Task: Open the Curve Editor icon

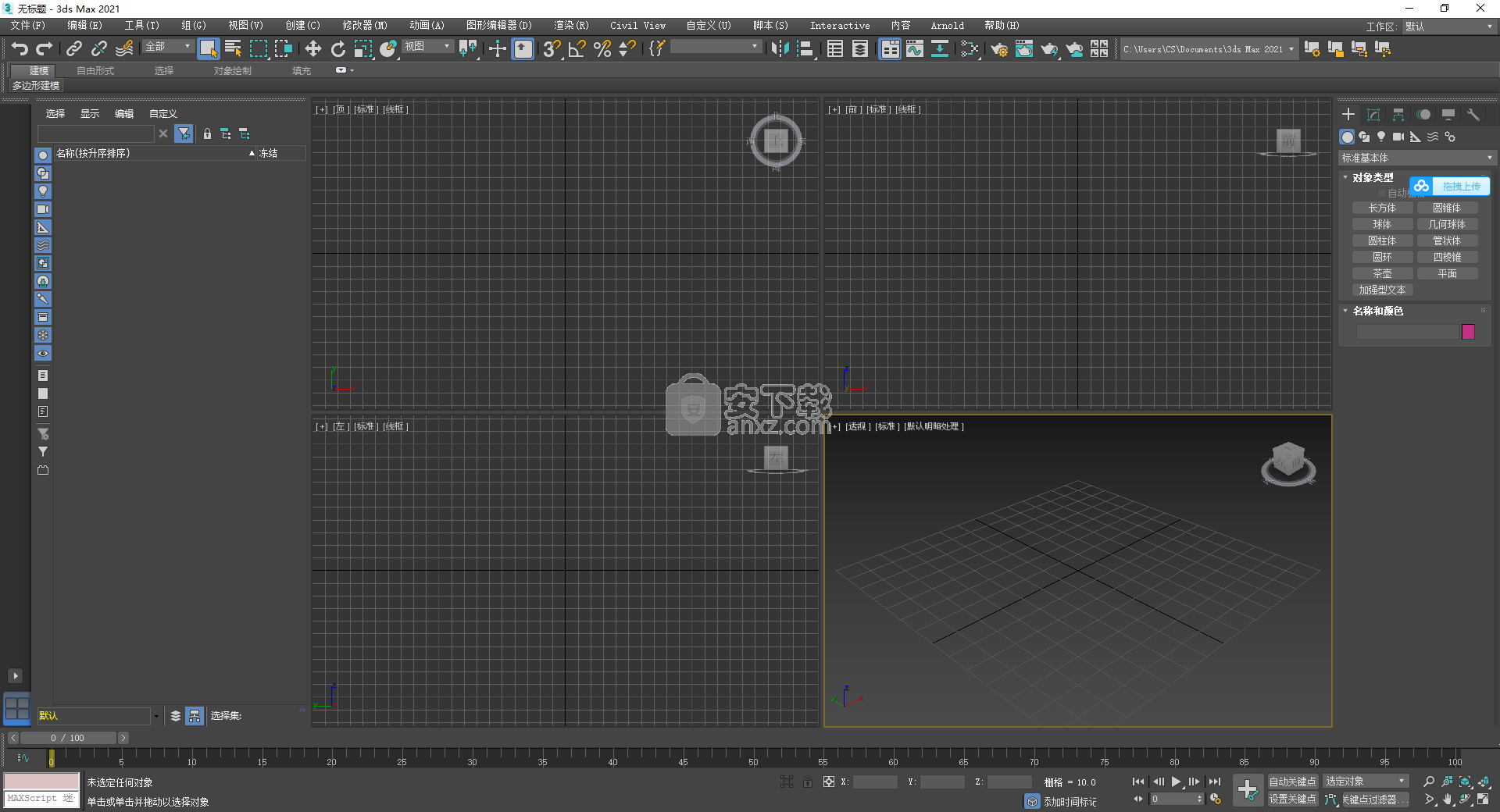Action: coord(915,49)
